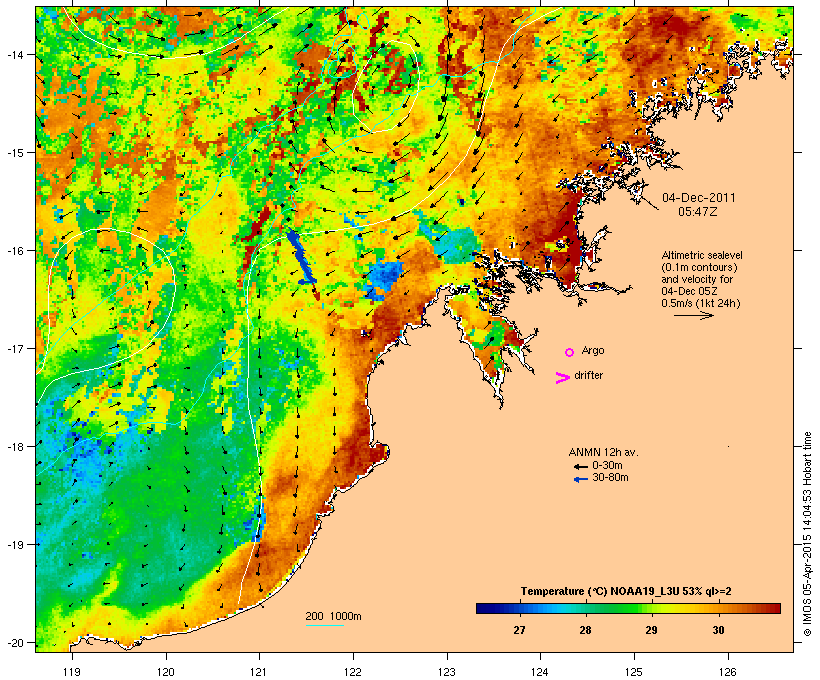The image size is (820, 680).
Task: Click the (0.1m contours) text
Action: (x=700, y=267)
